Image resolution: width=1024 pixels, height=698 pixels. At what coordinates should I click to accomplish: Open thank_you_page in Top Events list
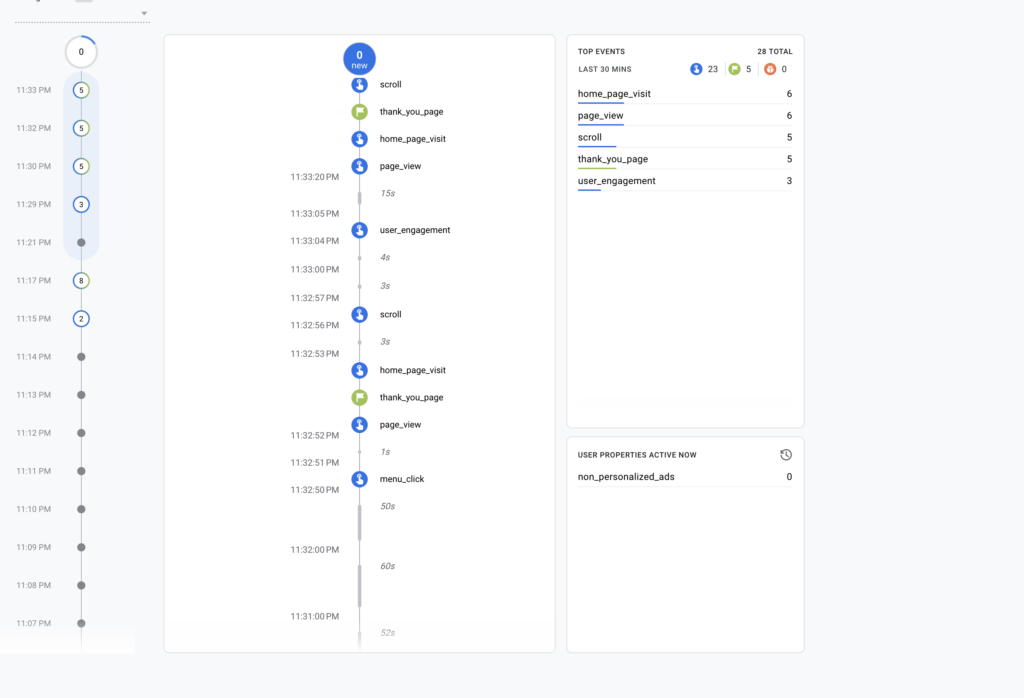click(611, 159)
